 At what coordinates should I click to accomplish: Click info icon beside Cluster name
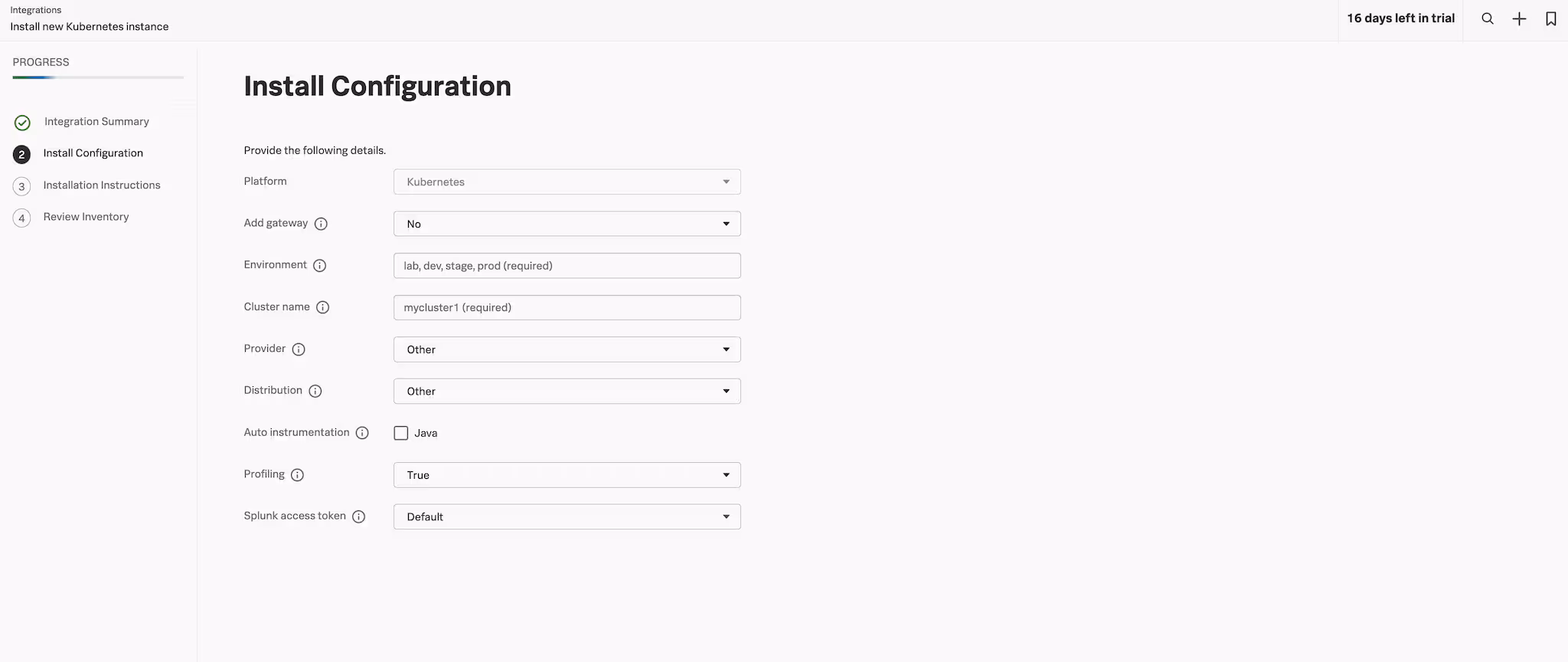coord(323,307)
